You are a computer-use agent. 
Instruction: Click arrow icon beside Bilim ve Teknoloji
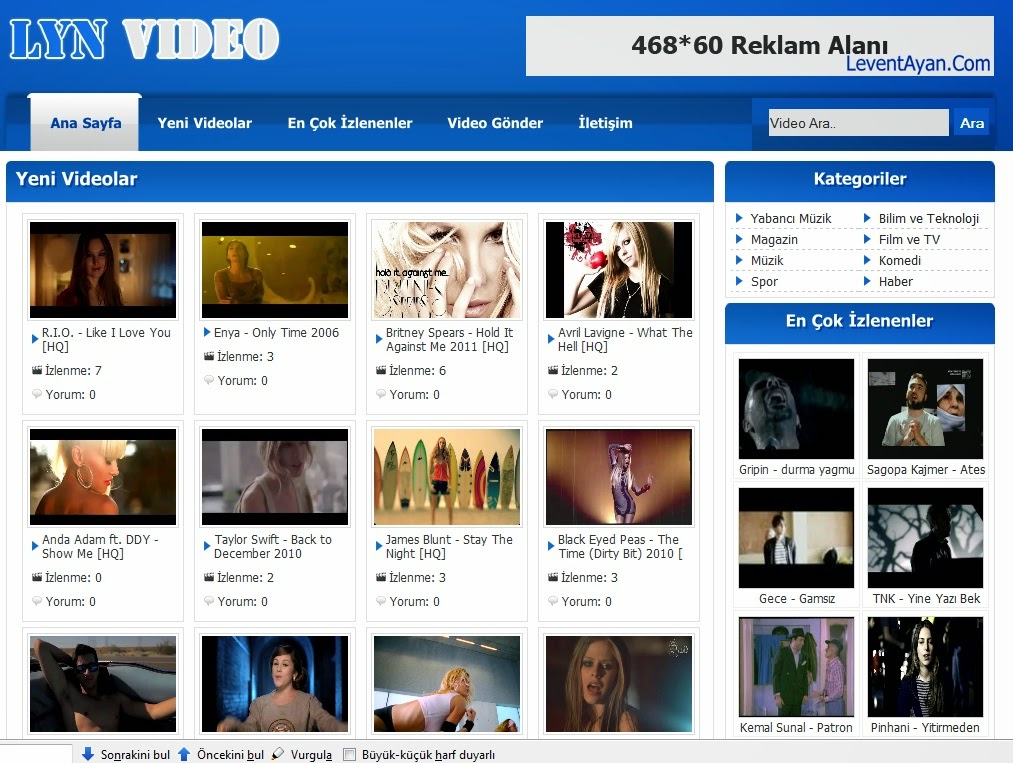coord(867,218)
